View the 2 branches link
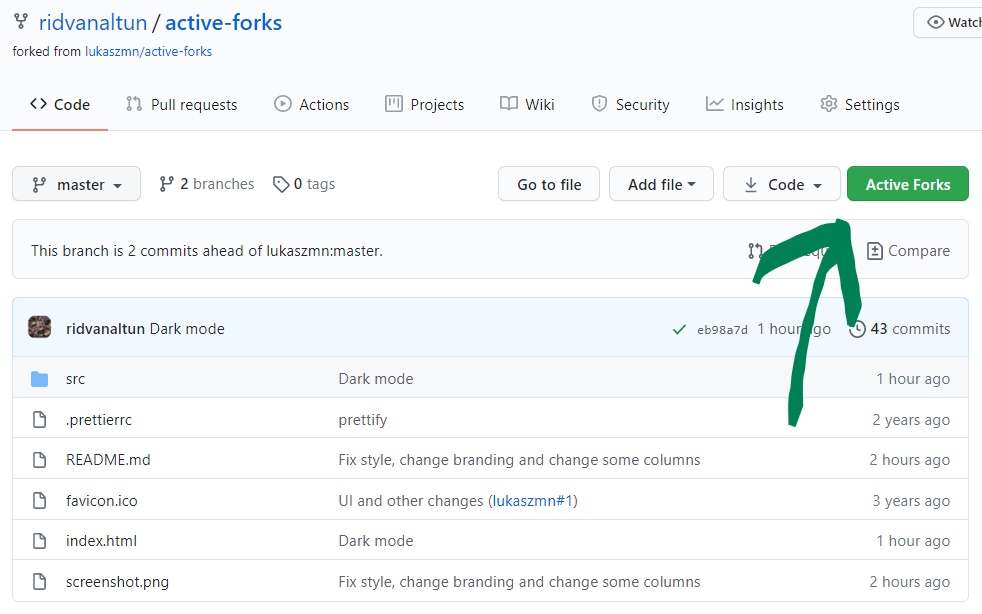982x614 pixels. pyautogui.click(x=207, y=184)
